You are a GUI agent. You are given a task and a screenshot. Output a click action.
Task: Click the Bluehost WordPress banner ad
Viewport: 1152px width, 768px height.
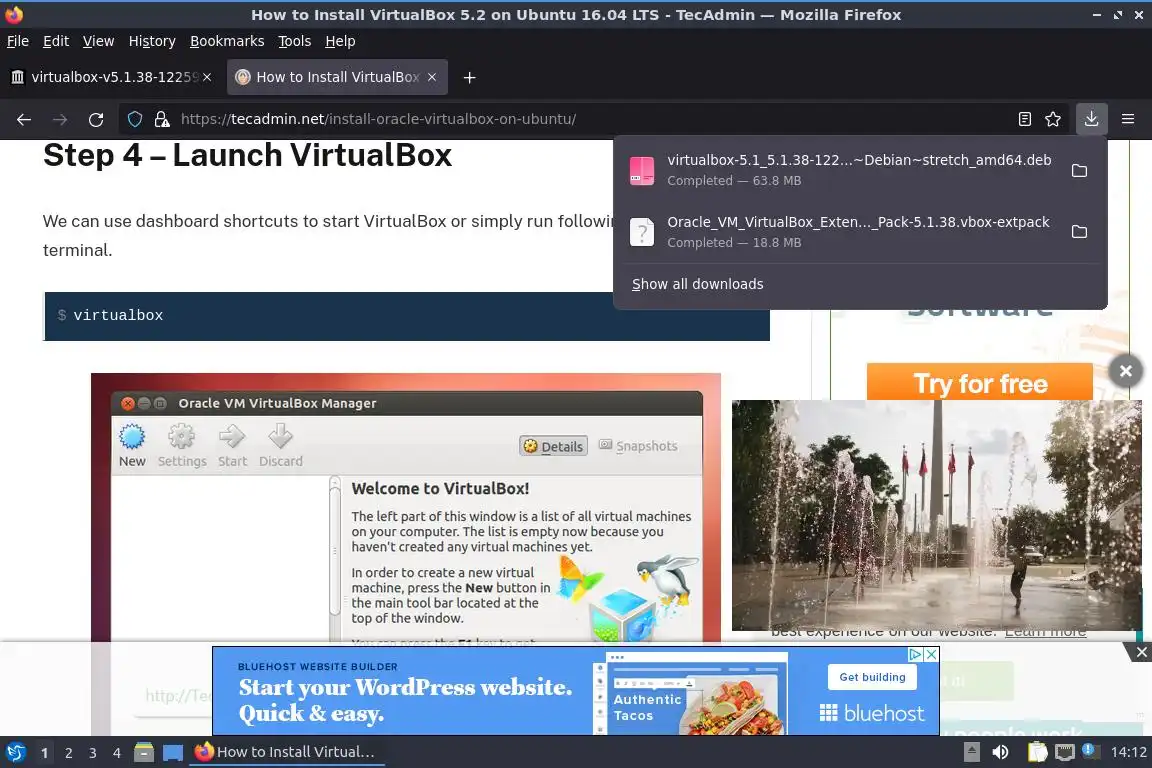[x=575, y=691]
